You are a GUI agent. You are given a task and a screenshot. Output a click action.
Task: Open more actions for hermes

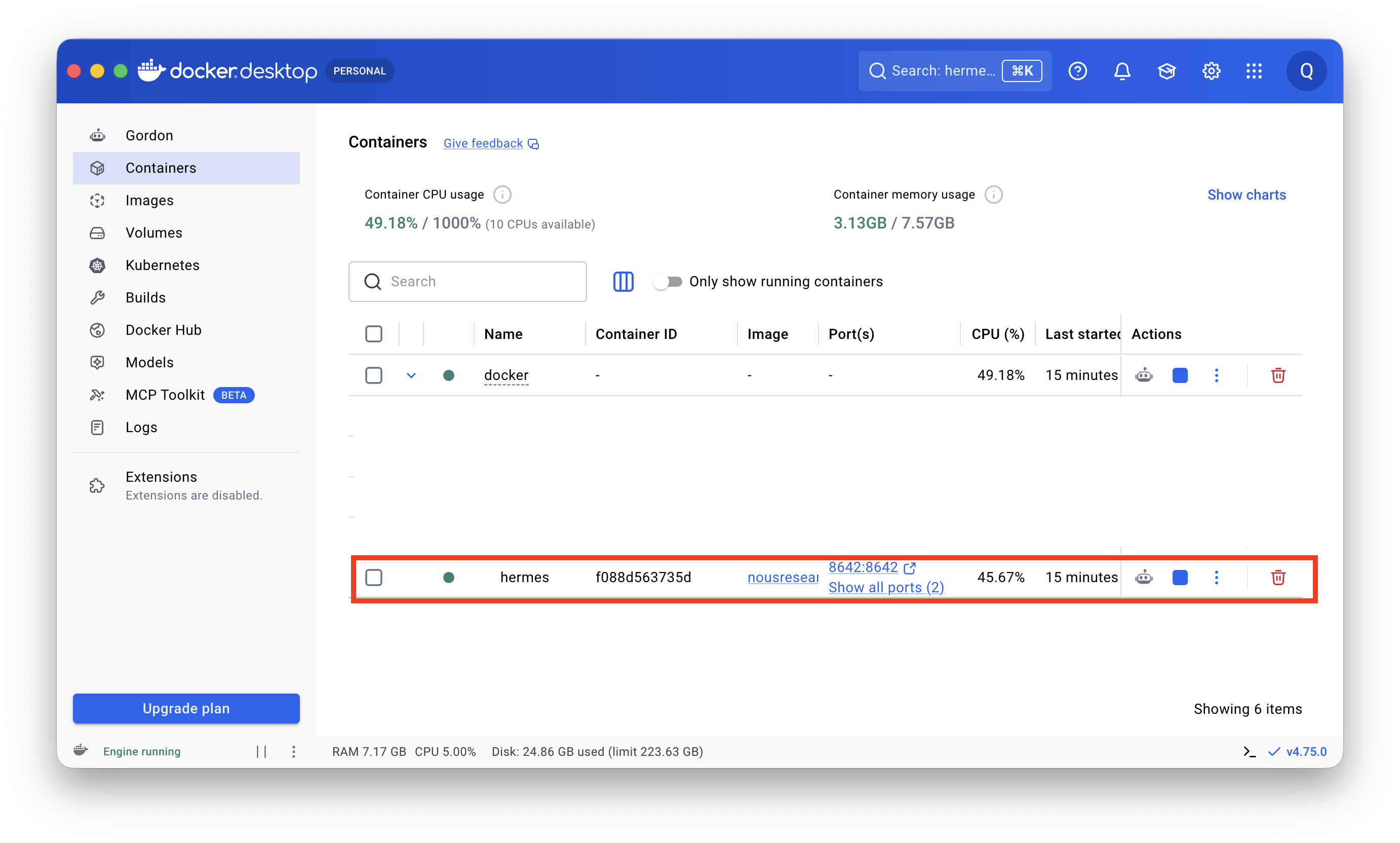pos(1216,577)
